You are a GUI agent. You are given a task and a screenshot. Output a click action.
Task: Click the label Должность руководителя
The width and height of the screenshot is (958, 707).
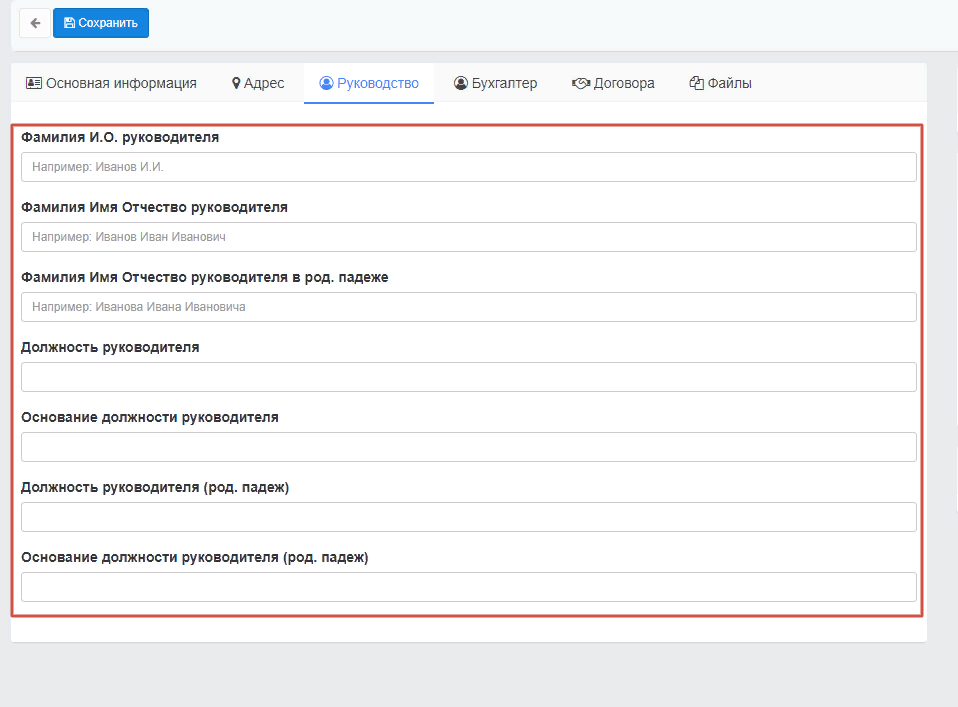click(111, 348)
